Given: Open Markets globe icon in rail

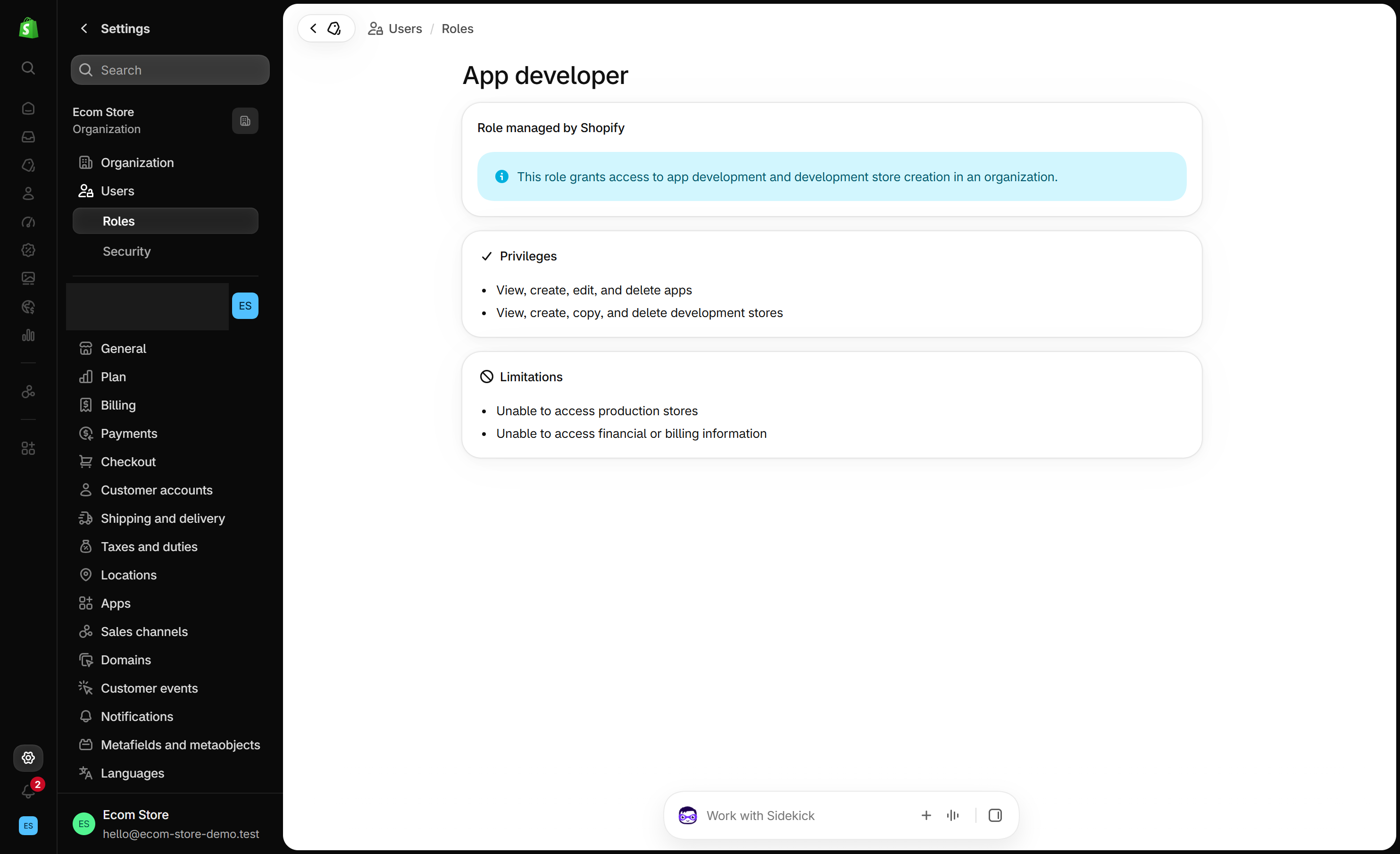Looking at the screenshot, I should click(x=28, y=307).
